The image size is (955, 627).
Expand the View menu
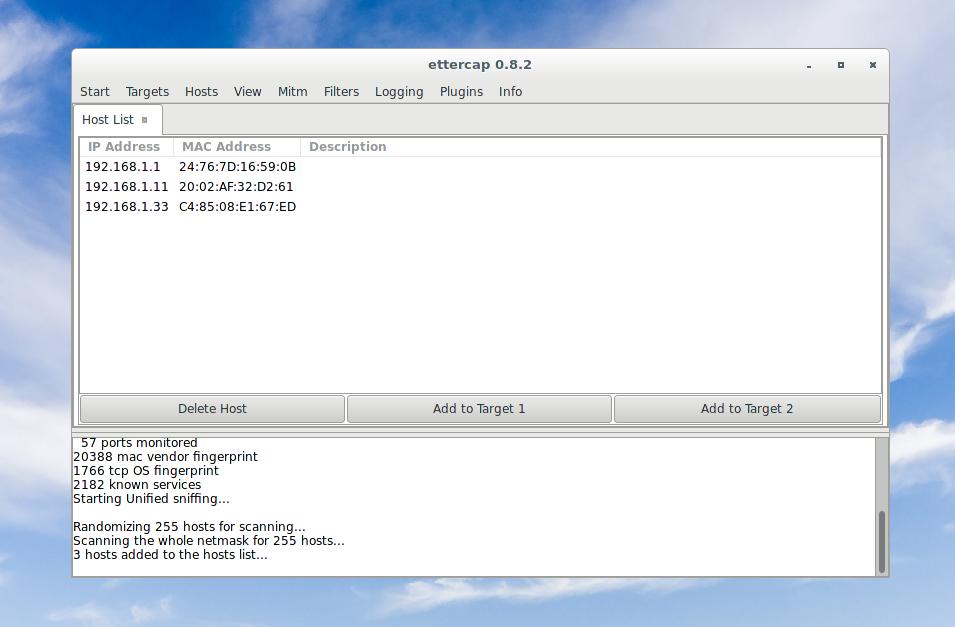[247, 92]
